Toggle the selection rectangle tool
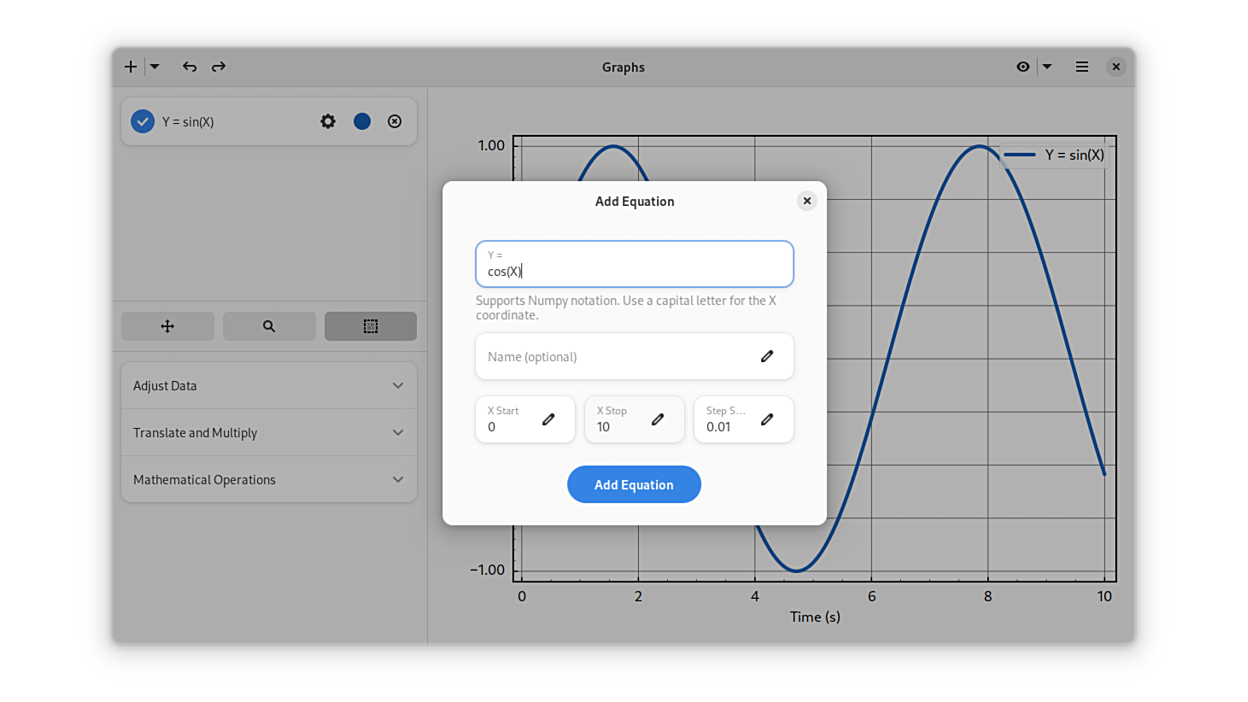1248x702 pixels. pyautogui.click(x=371, y=326)
